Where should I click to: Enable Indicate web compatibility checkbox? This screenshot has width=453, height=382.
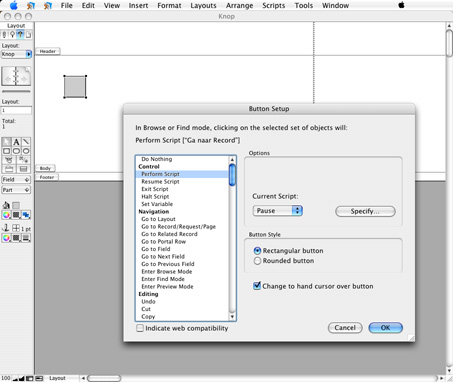140,328
